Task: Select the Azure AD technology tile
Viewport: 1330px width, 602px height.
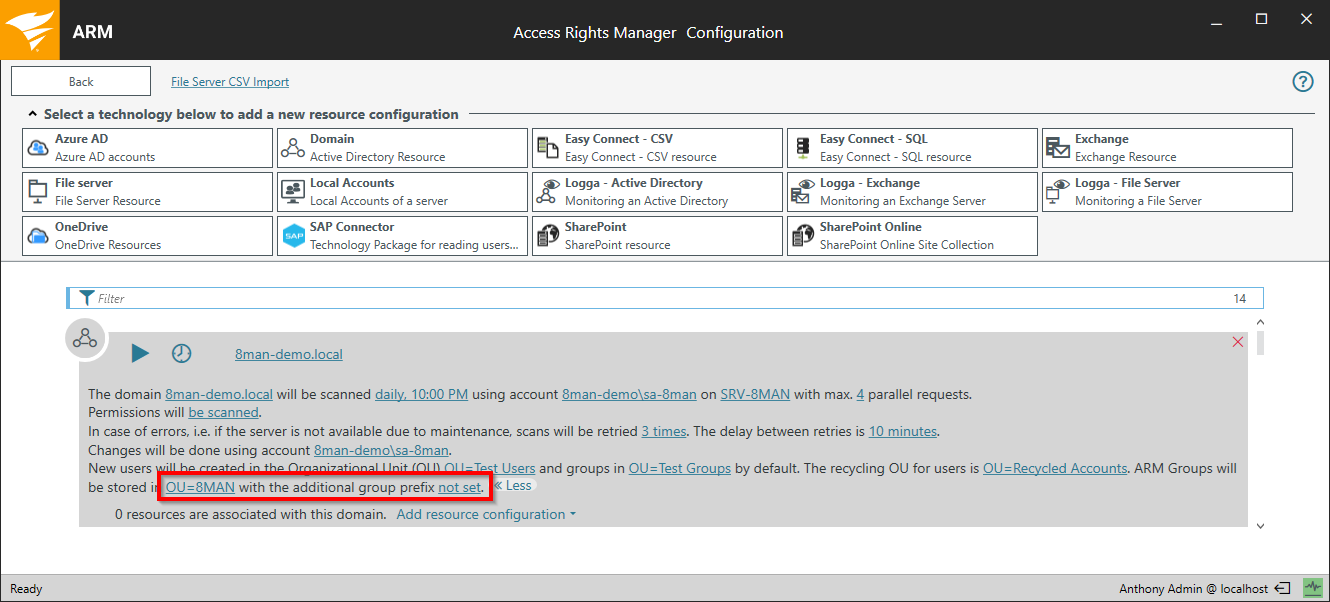Action: (x=147, y=148)
